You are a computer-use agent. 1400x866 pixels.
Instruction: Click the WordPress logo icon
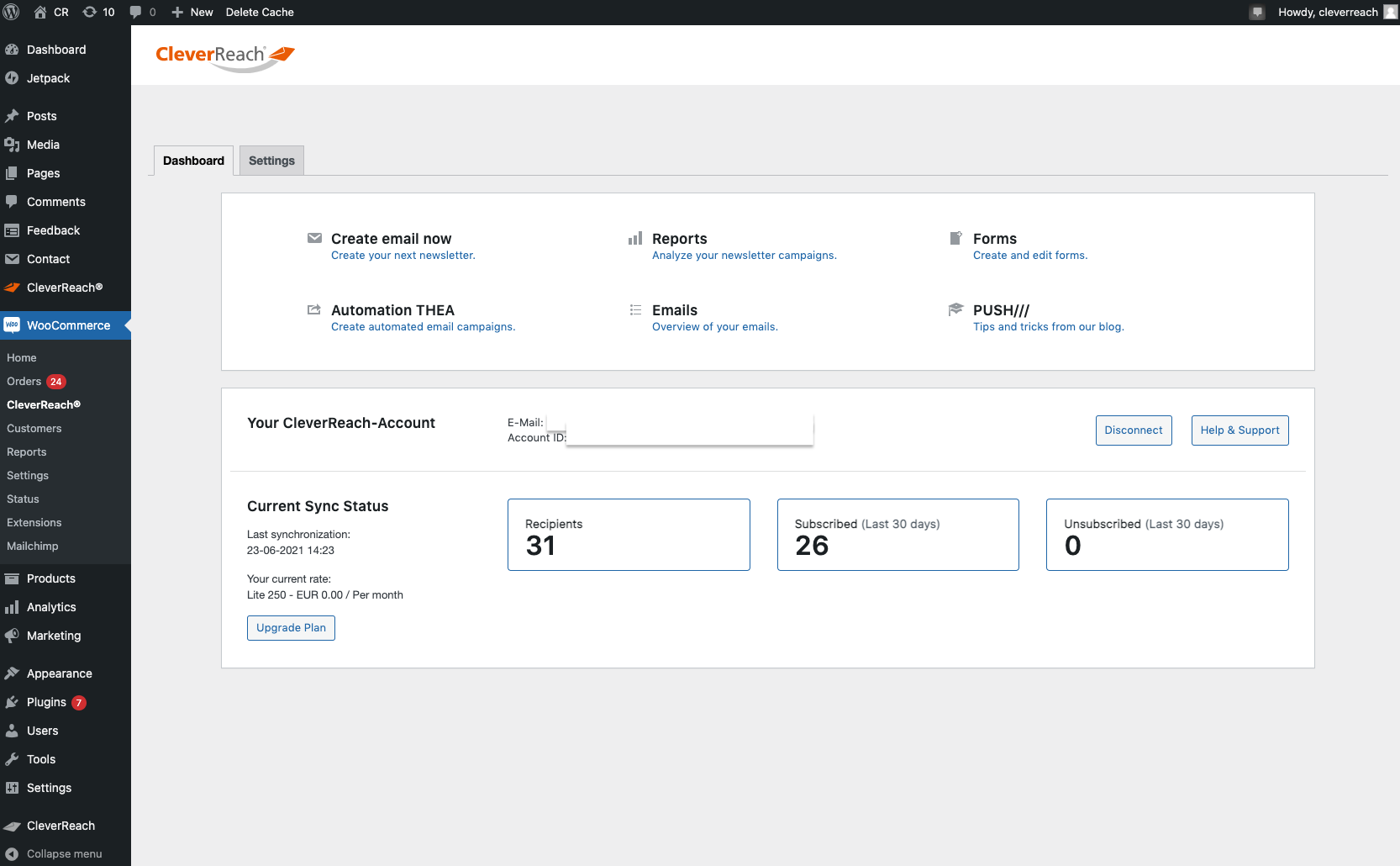click(12, 12)
